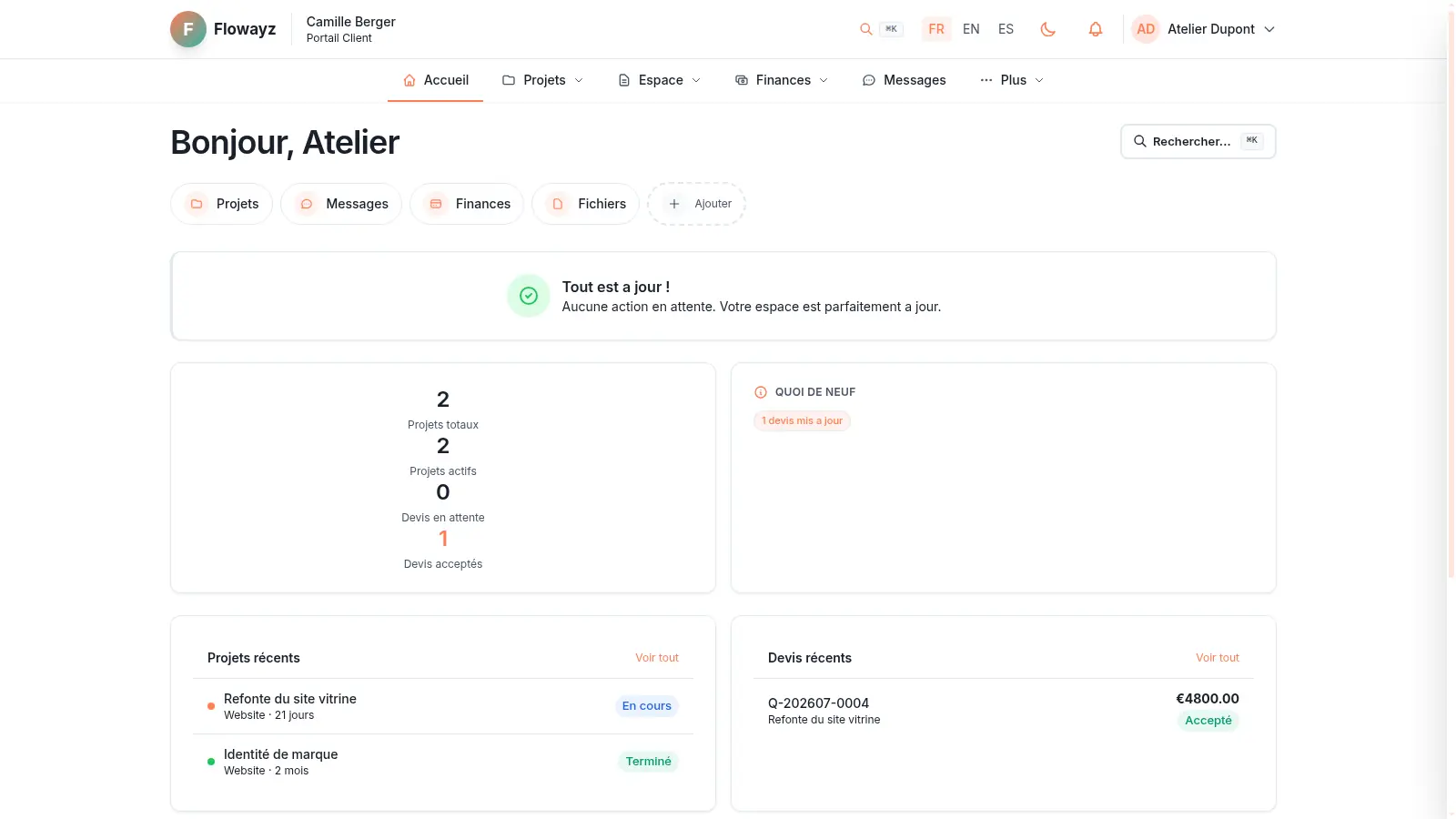Click the AD avatar icon

tap(1146, 29)
